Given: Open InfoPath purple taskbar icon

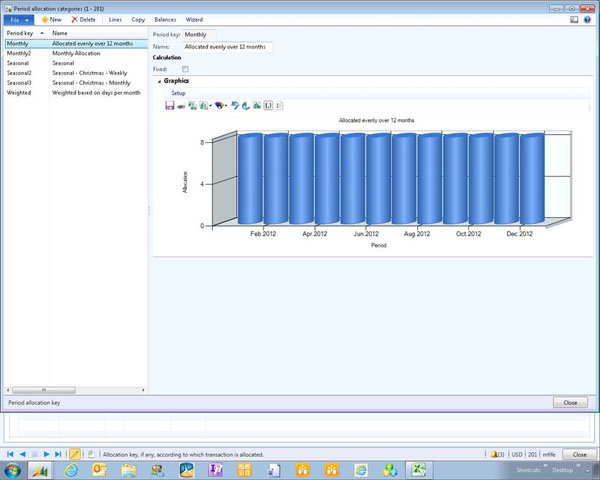Looking at the screenshot, I should pyautogui.click(x=215, y=470).
